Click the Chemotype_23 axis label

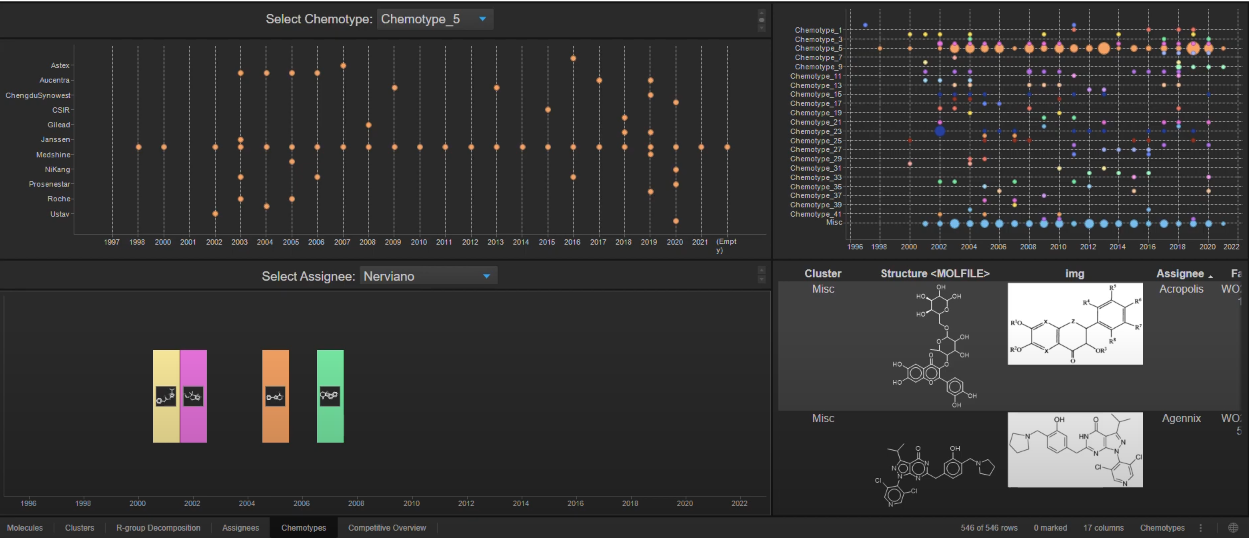(816, 131)
